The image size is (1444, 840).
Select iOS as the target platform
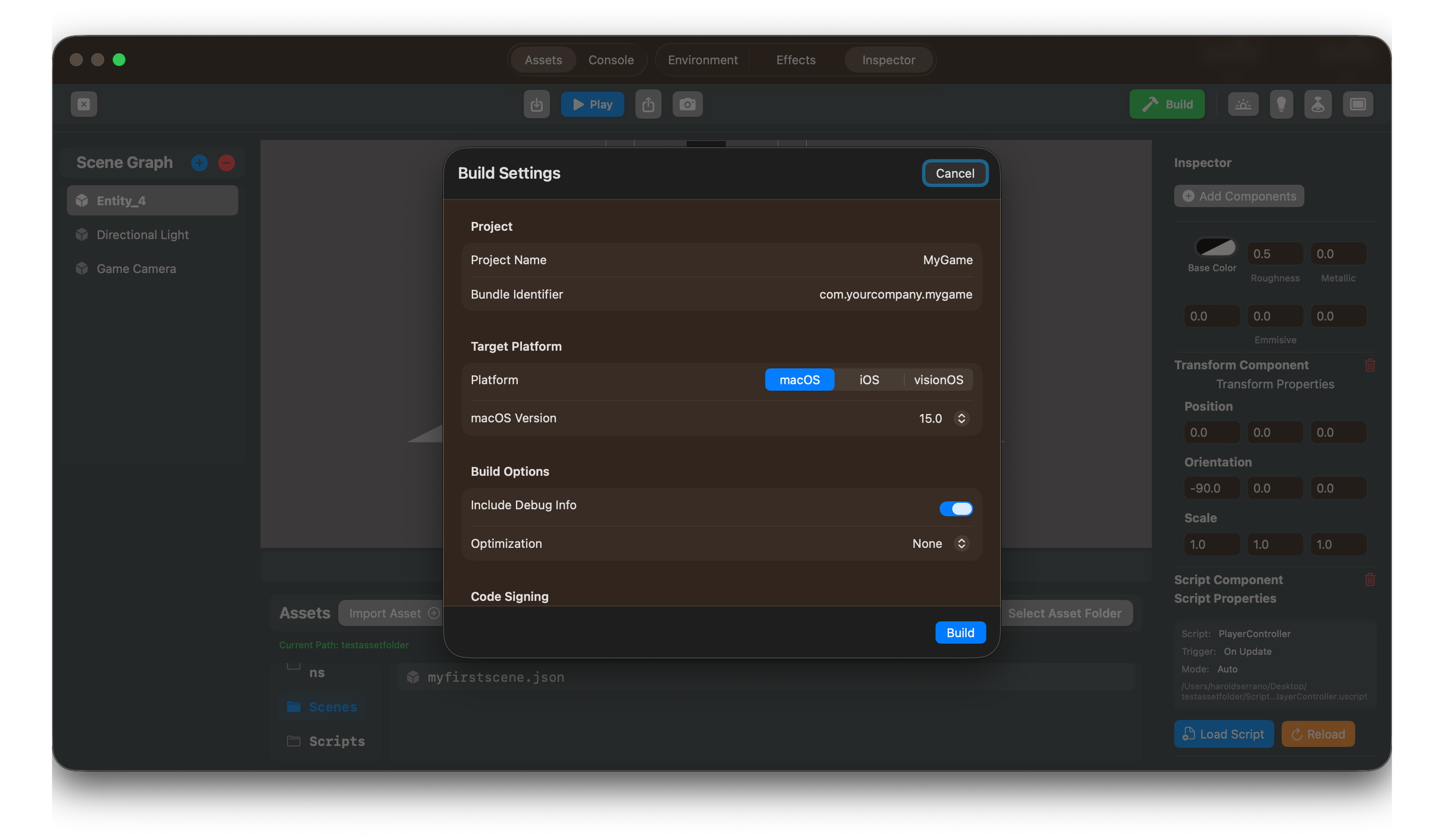tap(868, 379)
